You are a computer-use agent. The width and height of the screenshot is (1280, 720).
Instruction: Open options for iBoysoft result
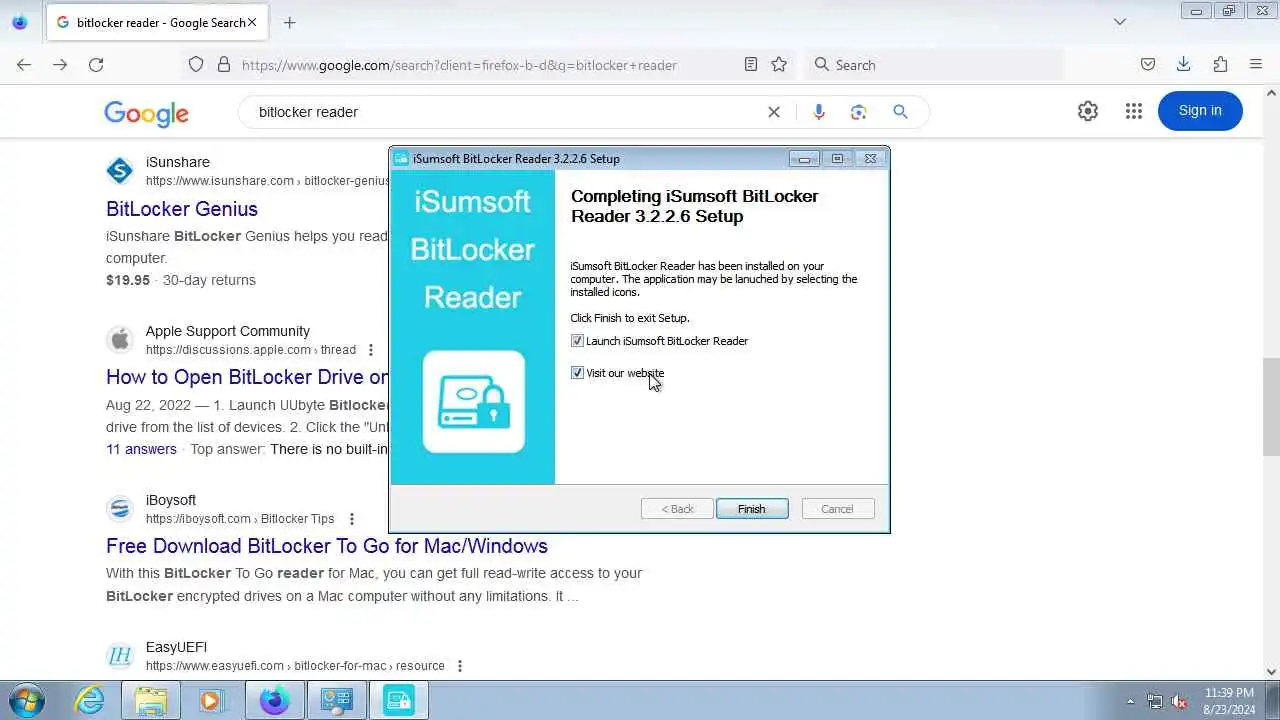(x=351, y=519)
